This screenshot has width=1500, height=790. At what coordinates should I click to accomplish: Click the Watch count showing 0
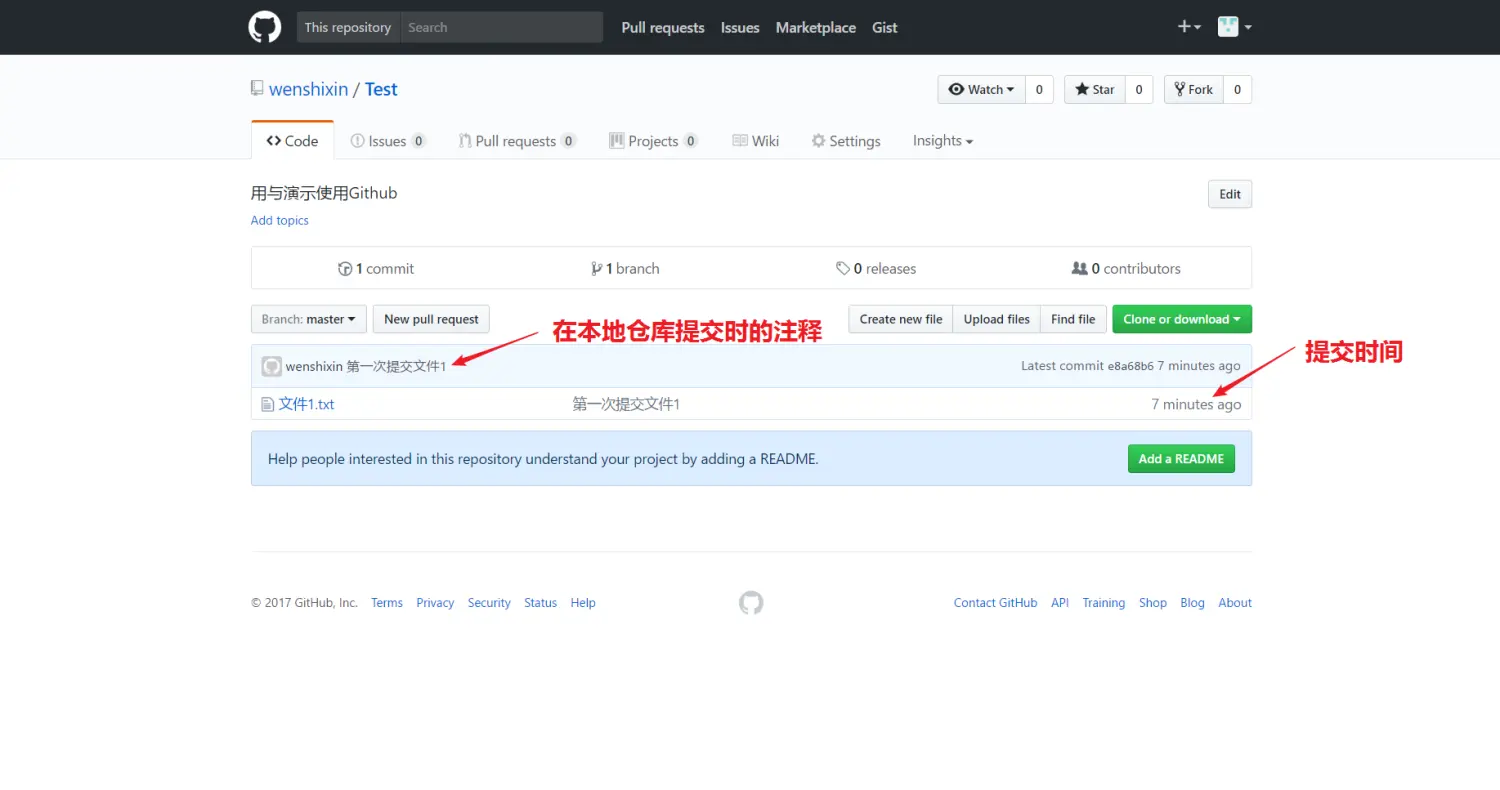[1039, 89]
